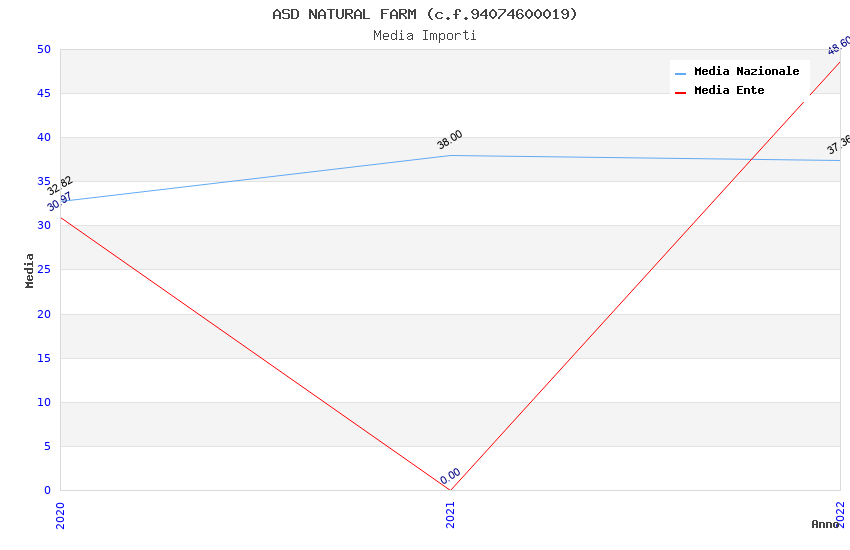Click the 38.00 data label
Image resolution: width=850 pixels, height=550 pixels.
coord(450,139)
